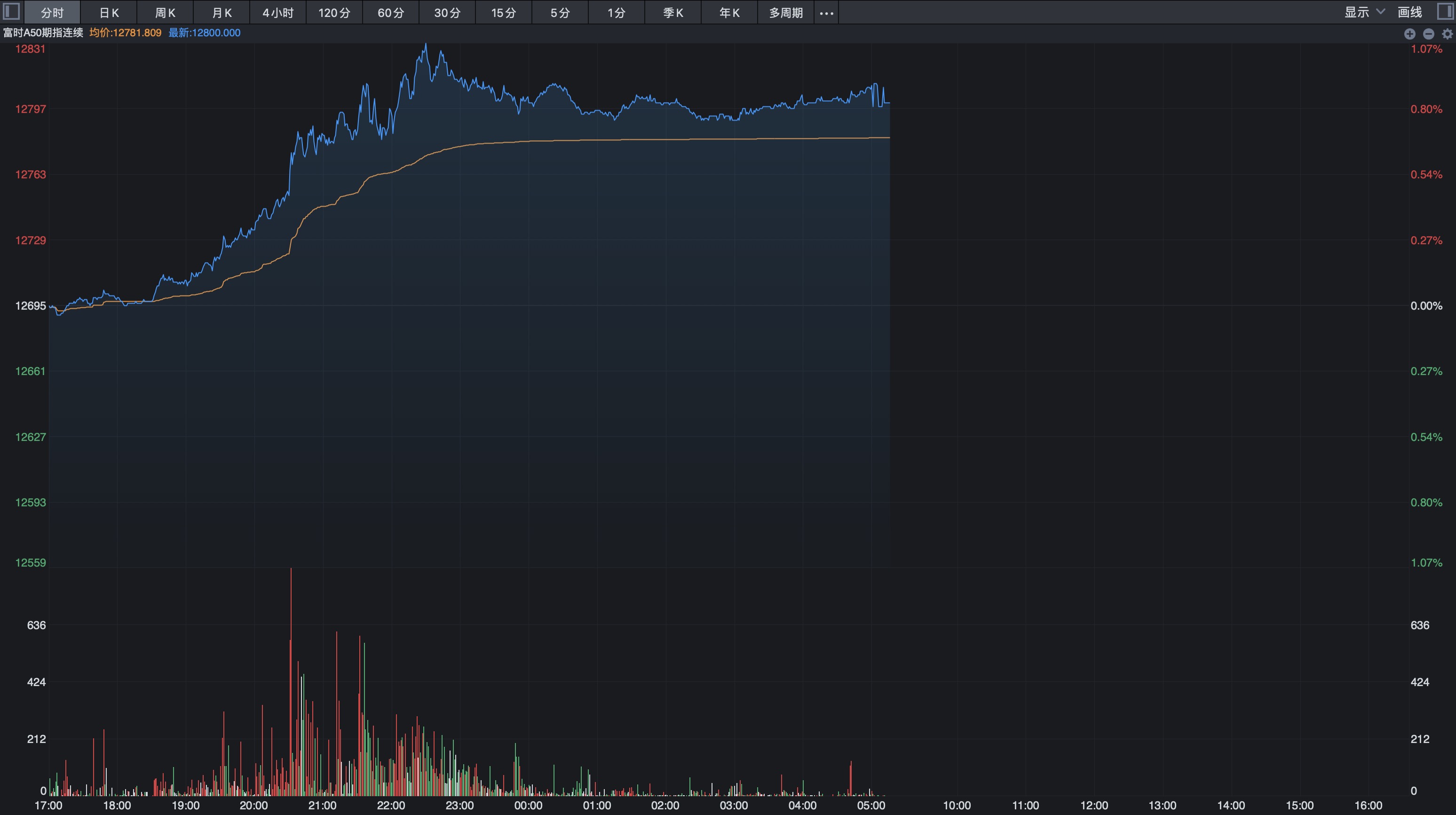Click the zoom out minus icon
The image size is (1456, 815).
1428,34
